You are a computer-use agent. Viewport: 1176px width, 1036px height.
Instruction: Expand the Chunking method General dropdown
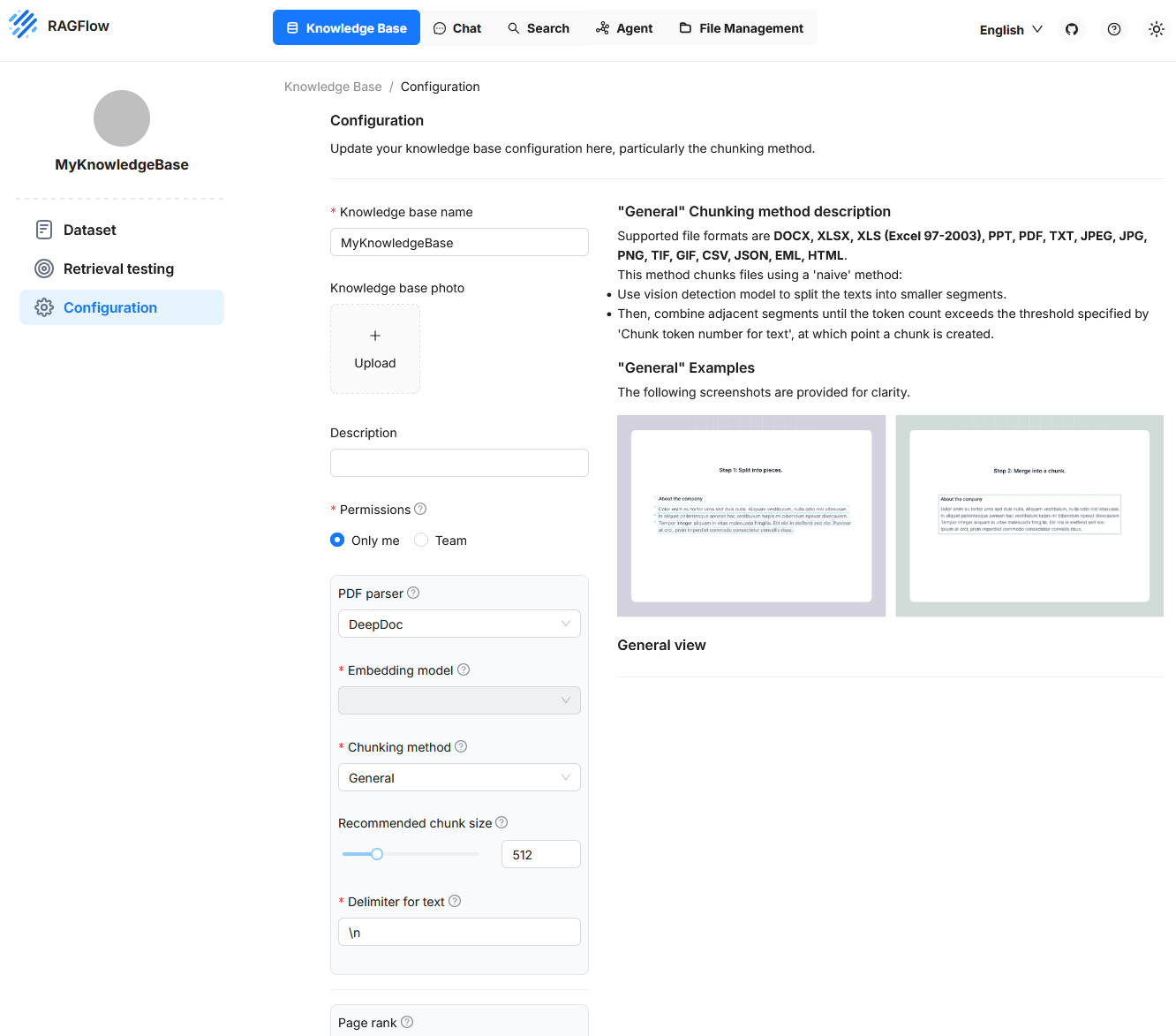tap(459, 777)
